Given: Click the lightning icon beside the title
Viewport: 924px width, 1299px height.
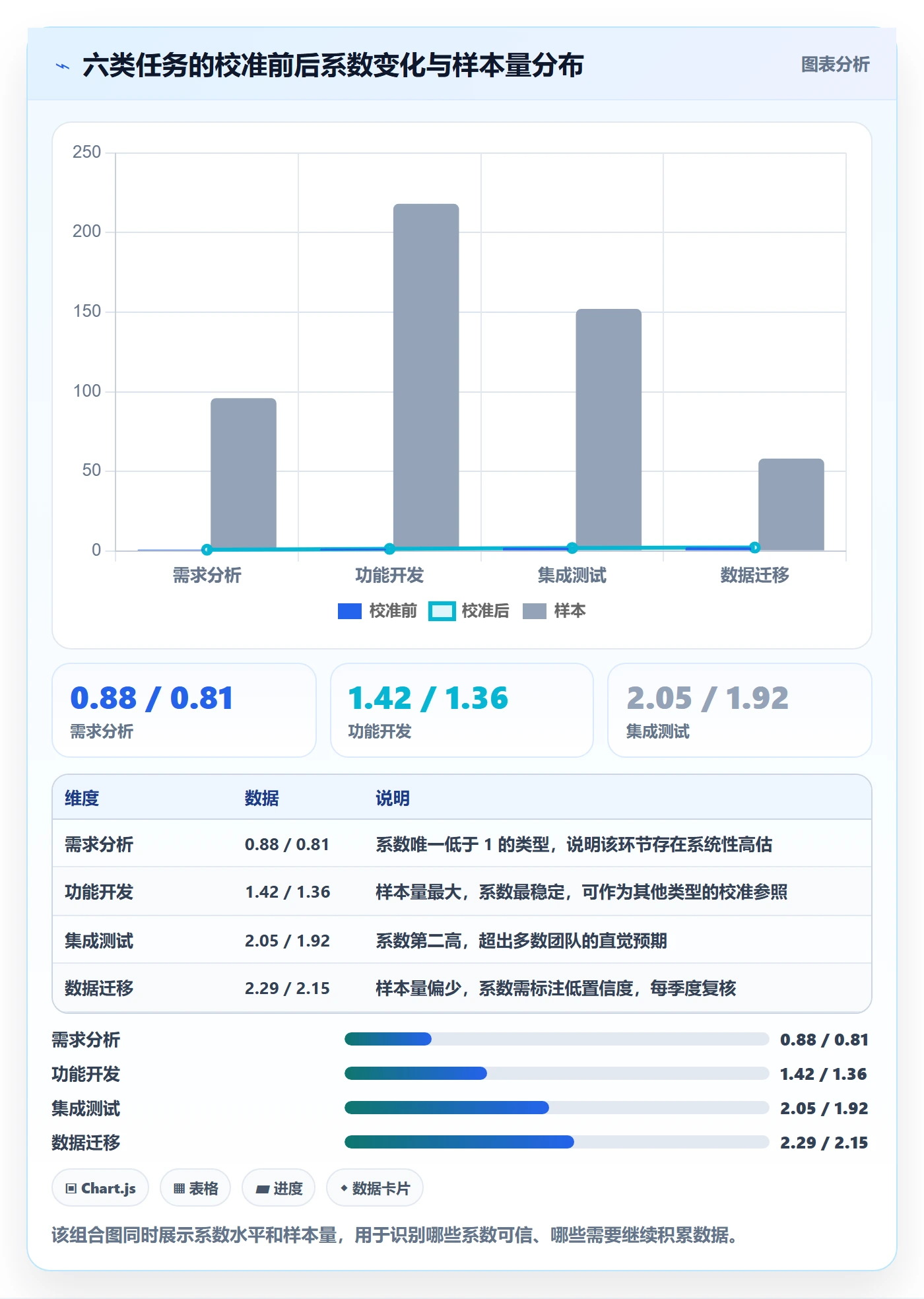Looking at the screenshot, I should click(63, 66).
